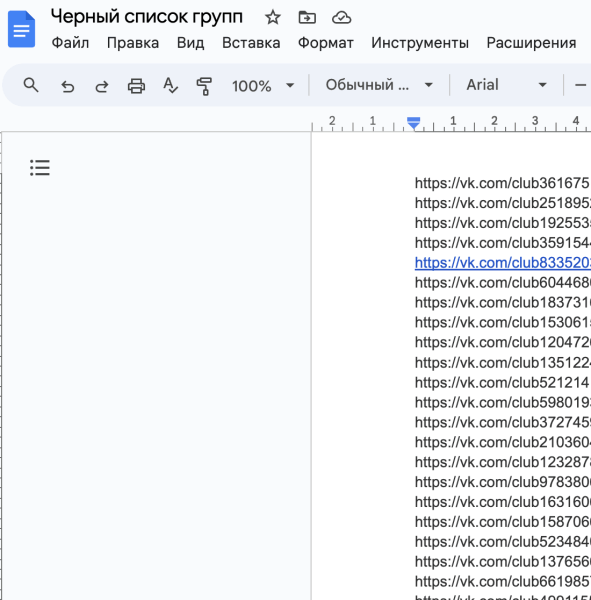
Task: Open the Инструменты menu
Action: coord(420,43)
